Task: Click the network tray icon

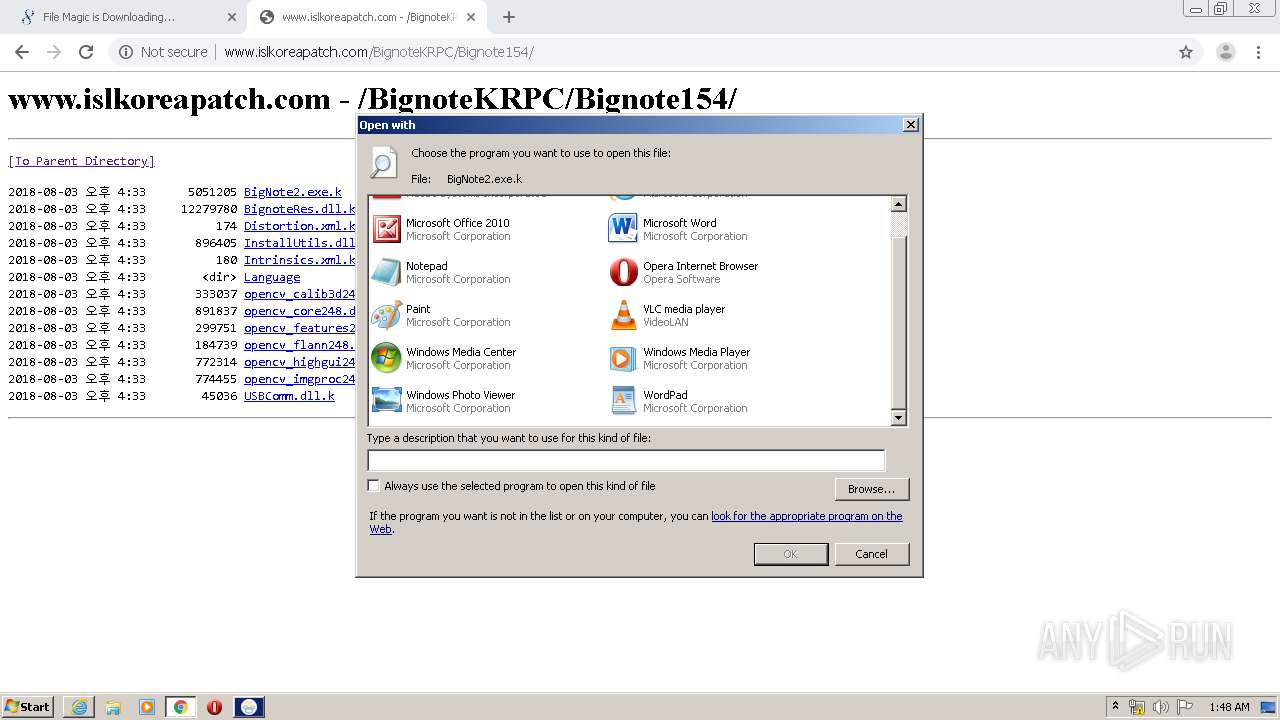Action: coord(1137,707)
